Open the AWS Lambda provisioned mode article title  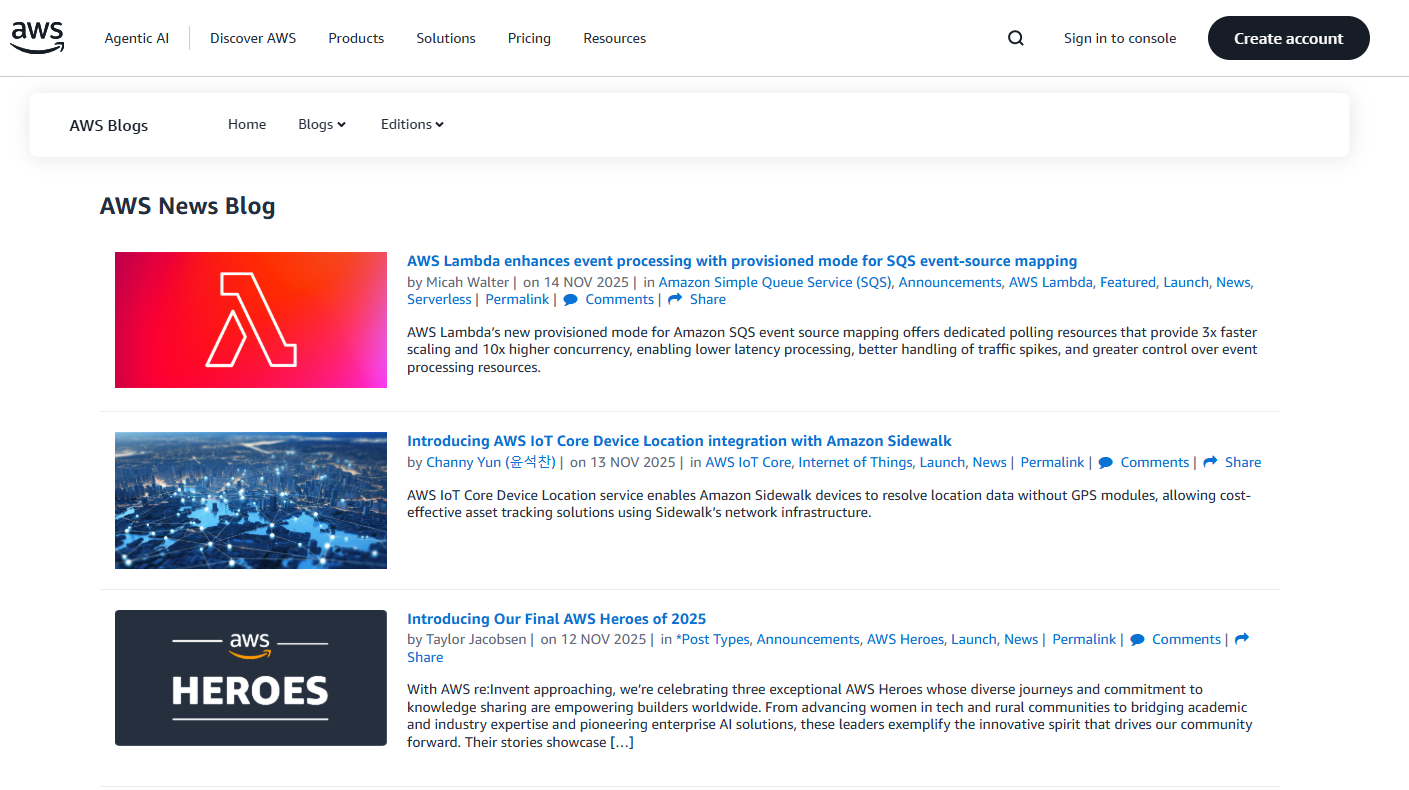(741, 261)
